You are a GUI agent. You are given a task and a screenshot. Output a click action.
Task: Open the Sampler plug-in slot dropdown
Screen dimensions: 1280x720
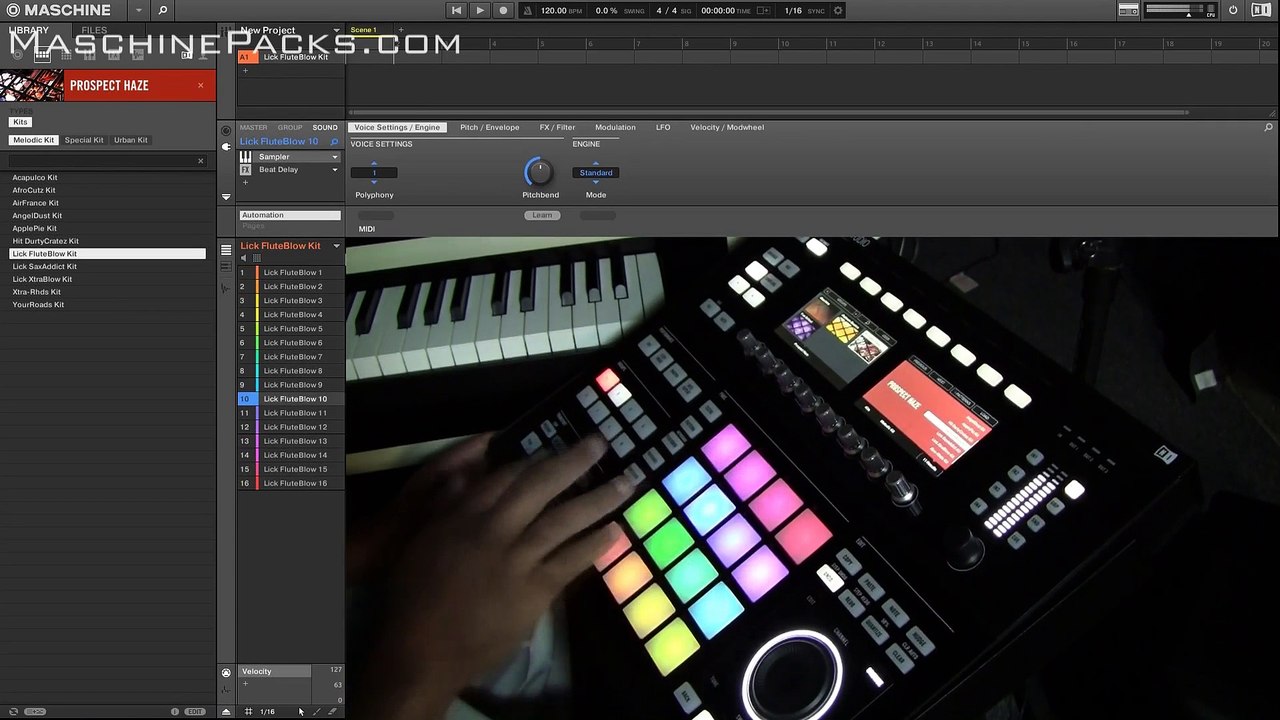pyautogui.click(x=335, y=157)
